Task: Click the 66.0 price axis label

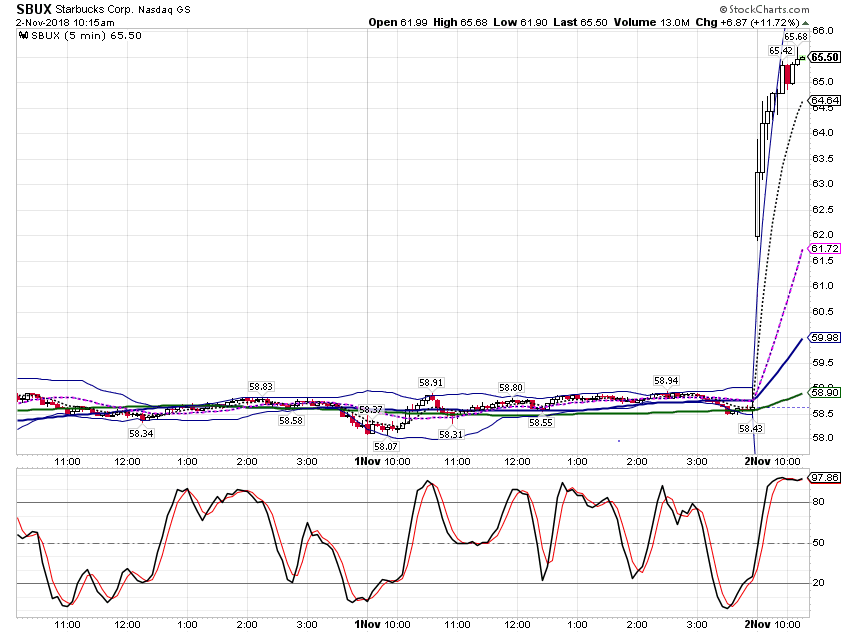Action: [823, 31]
